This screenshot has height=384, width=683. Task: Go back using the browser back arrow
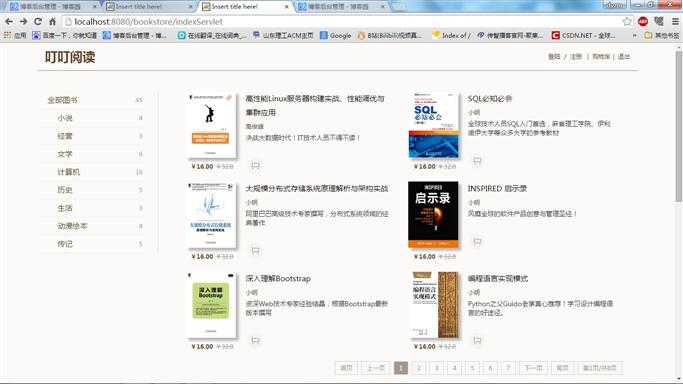[9, 21]
